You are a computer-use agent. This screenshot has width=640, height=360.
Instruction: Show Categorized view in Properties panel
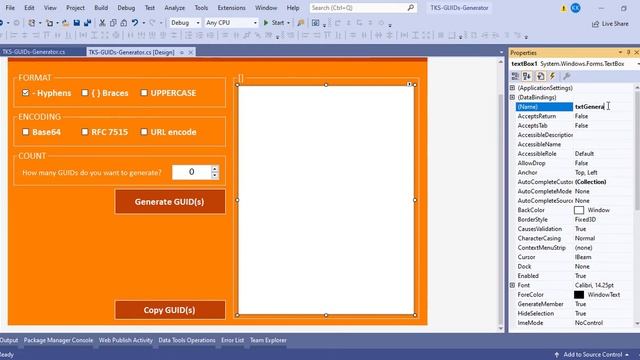coord(515,76)
